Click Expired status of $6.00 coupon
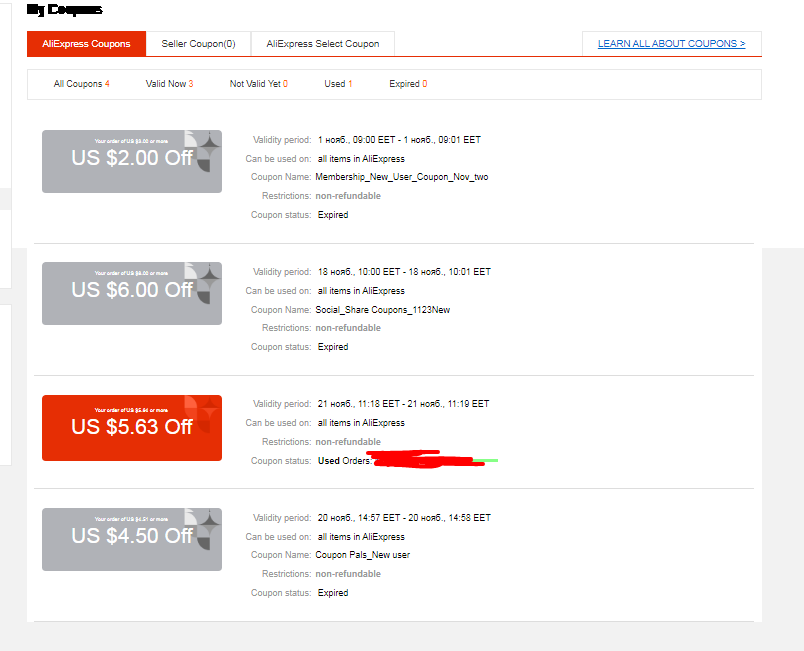804x651 pixels. pyautogui.click(x=333, y=347)
